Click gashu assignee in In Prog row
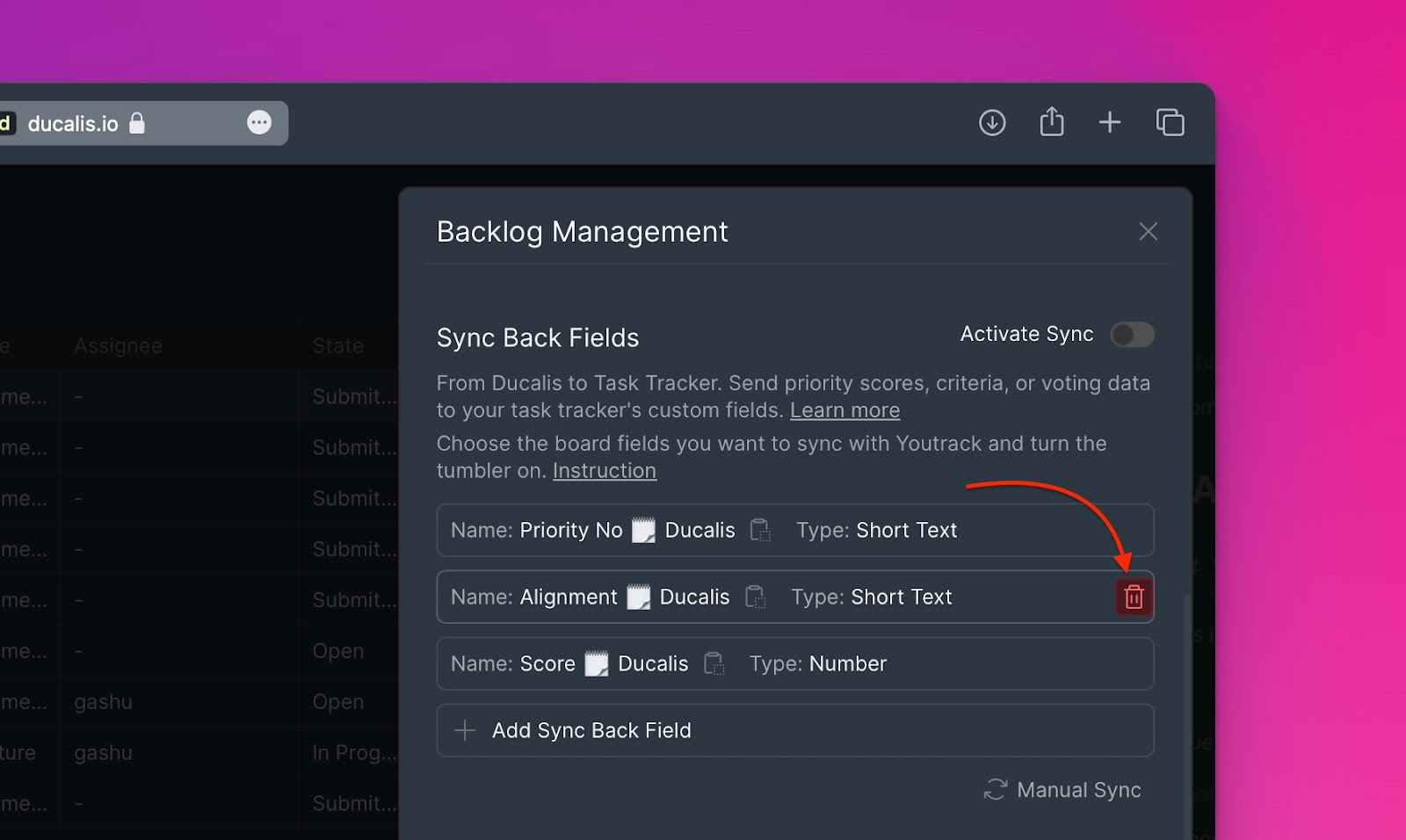The width and height of the screenshot is (1406, 840). click(104, 753)
